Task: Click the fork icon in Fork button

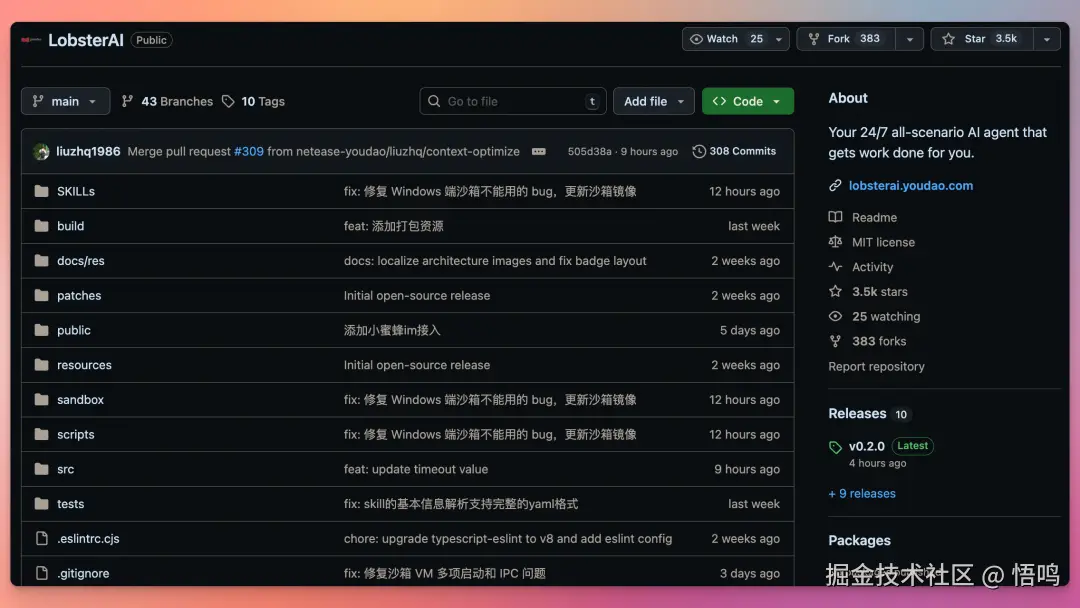Action: coord(813,39)
